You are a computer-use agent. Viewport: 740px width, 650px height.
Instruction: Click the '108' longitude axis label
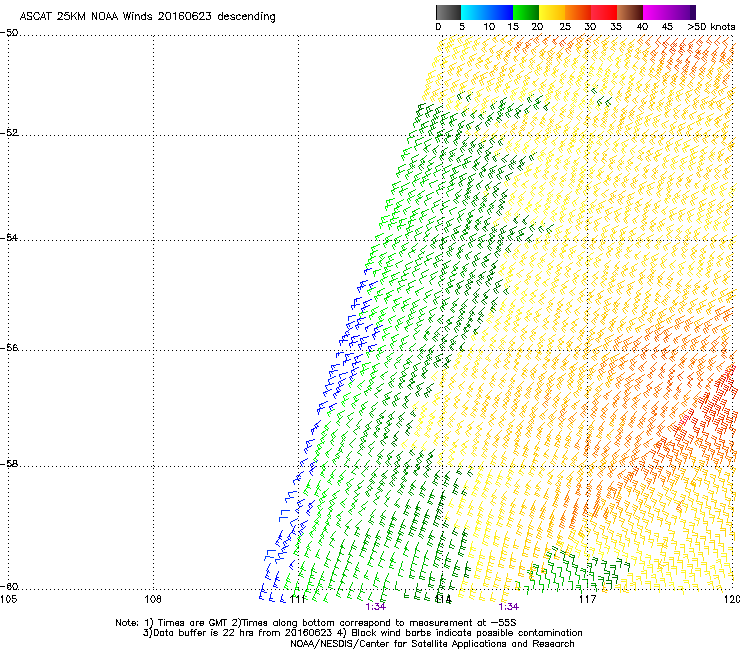pyautogui.click(x=153, y=599)
